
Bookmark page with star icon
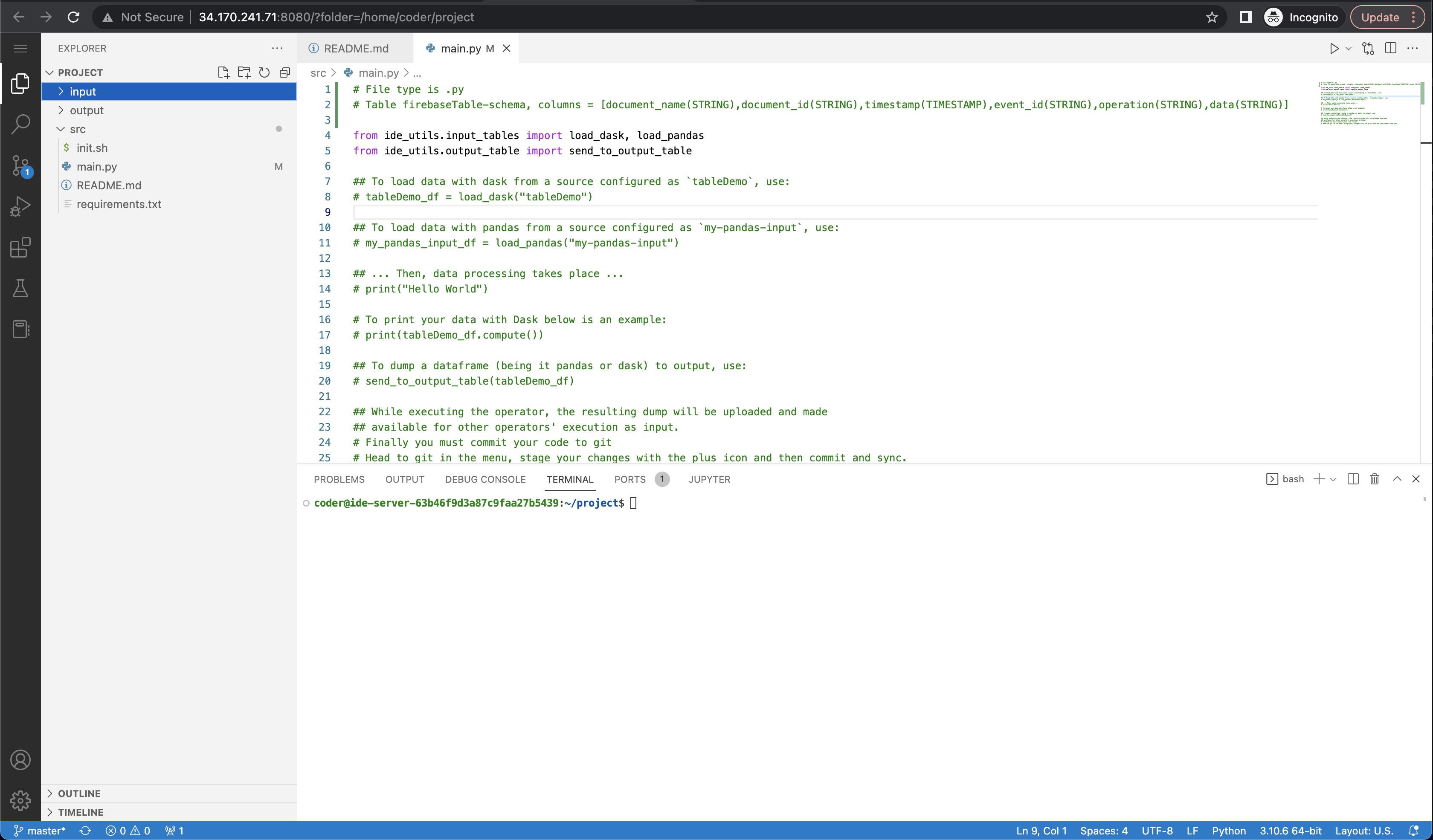pyautogui.click(x=1212, y=17)
